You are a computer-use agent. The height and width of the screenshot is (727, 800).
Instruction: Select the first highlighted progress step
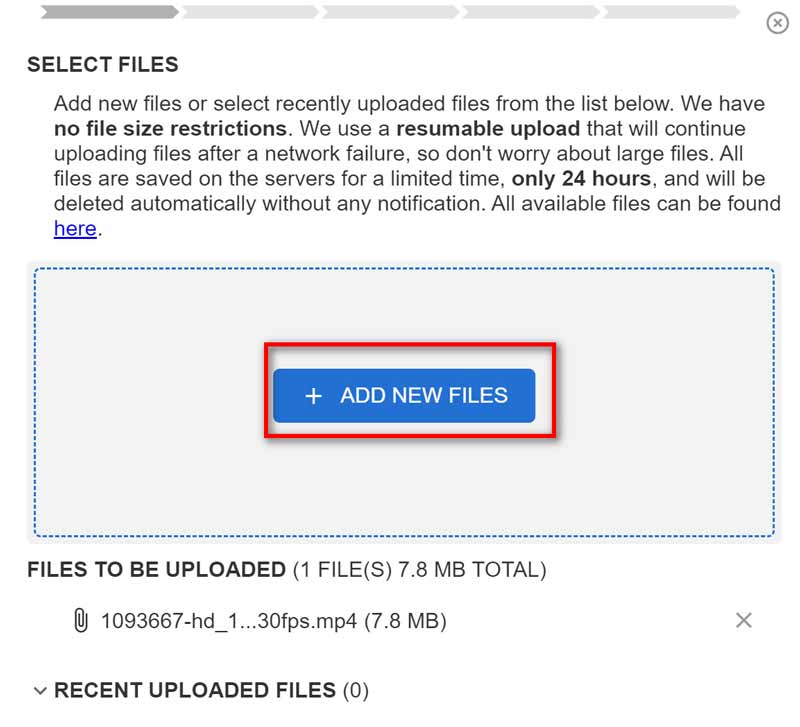tap(108, 13)
